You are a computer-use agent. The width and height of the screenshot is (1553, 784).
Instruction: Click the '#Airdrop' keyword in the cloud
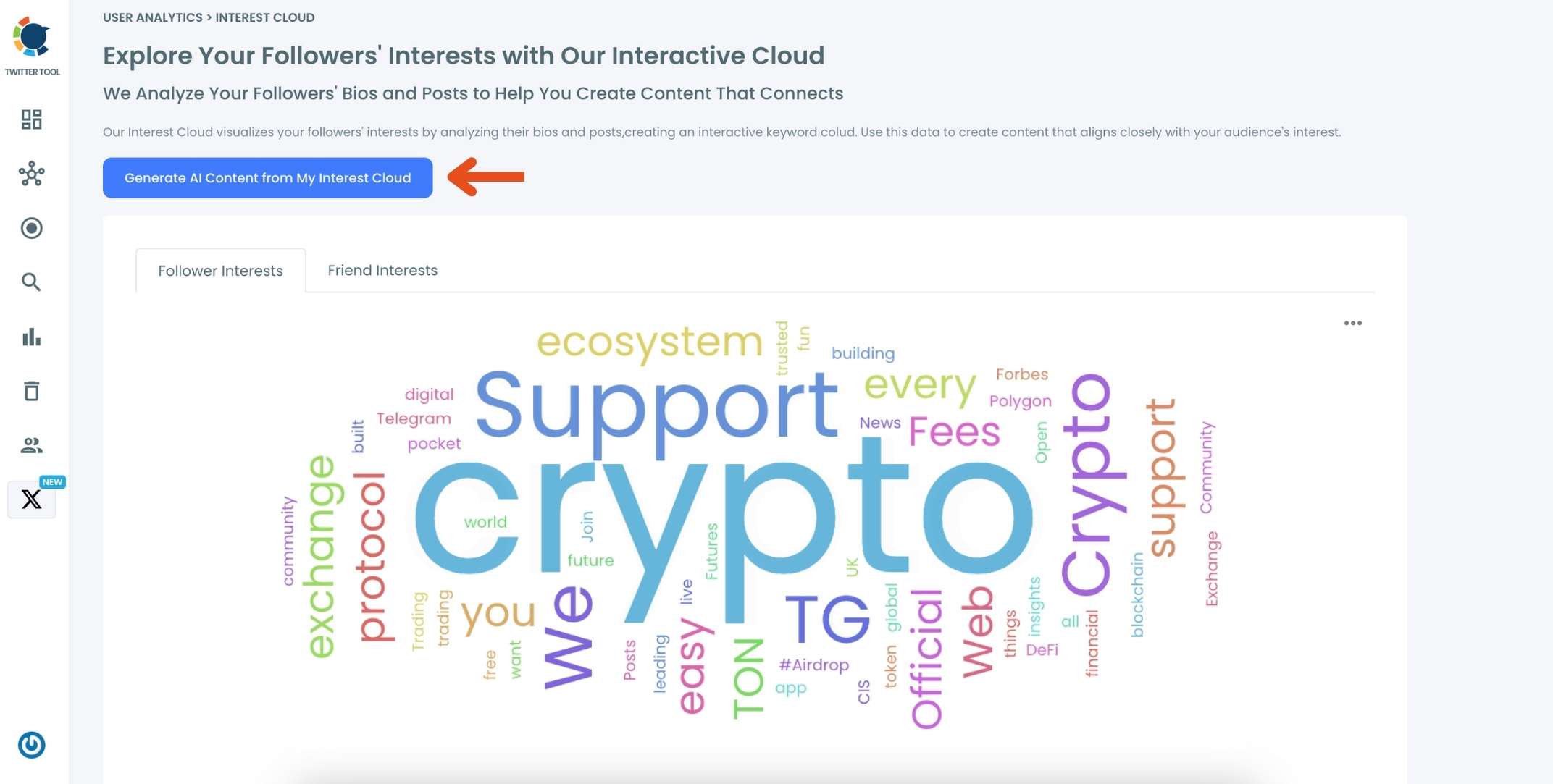(813, 664)
